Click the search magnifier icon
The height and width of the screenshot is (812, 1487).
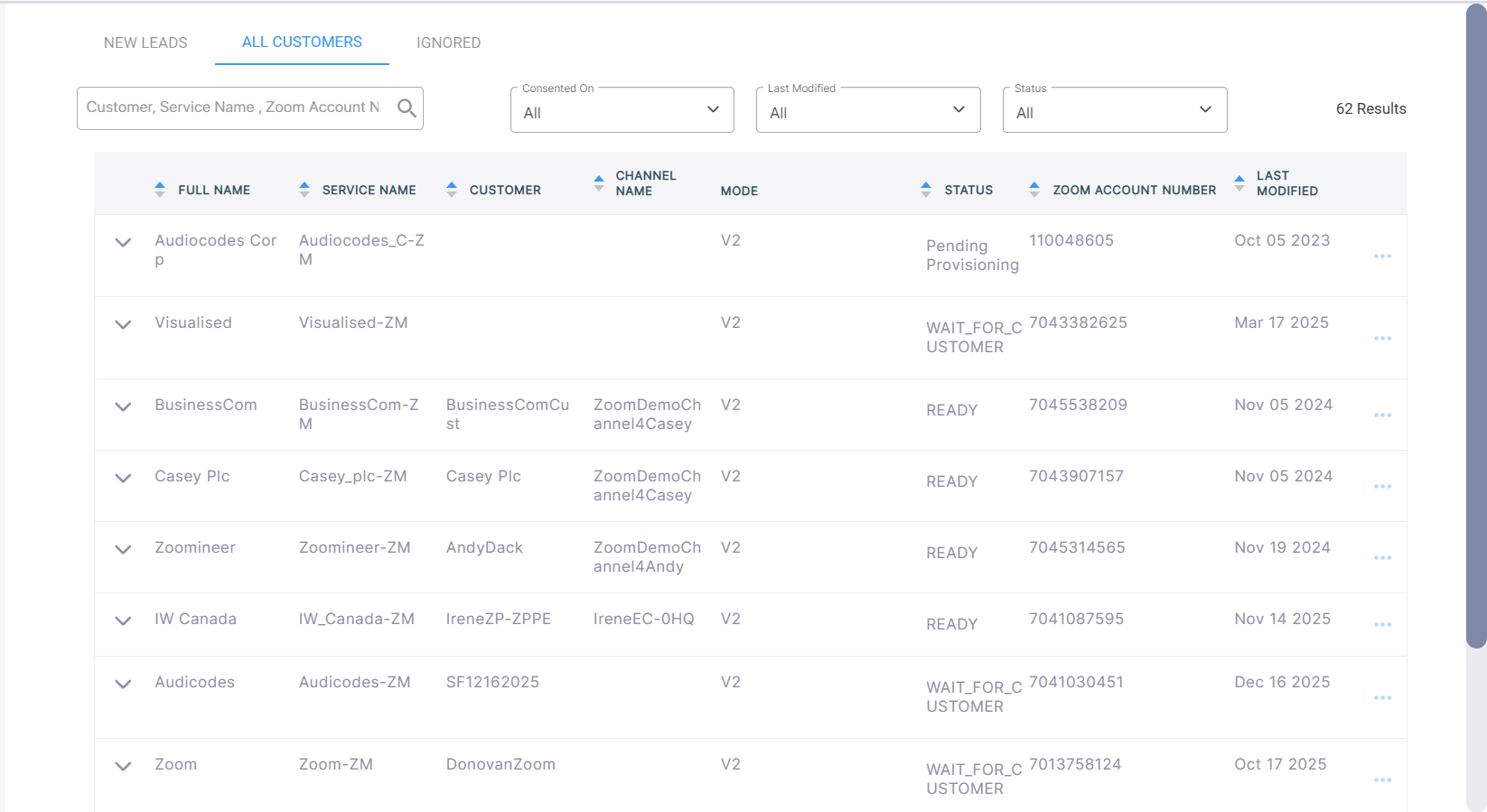coord(407,108)
